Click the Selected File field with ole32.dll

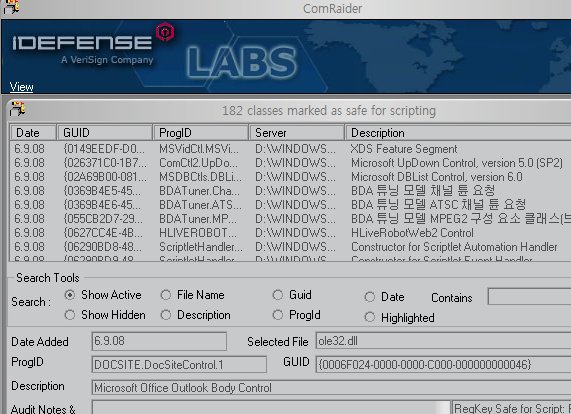tap(443, 341)
